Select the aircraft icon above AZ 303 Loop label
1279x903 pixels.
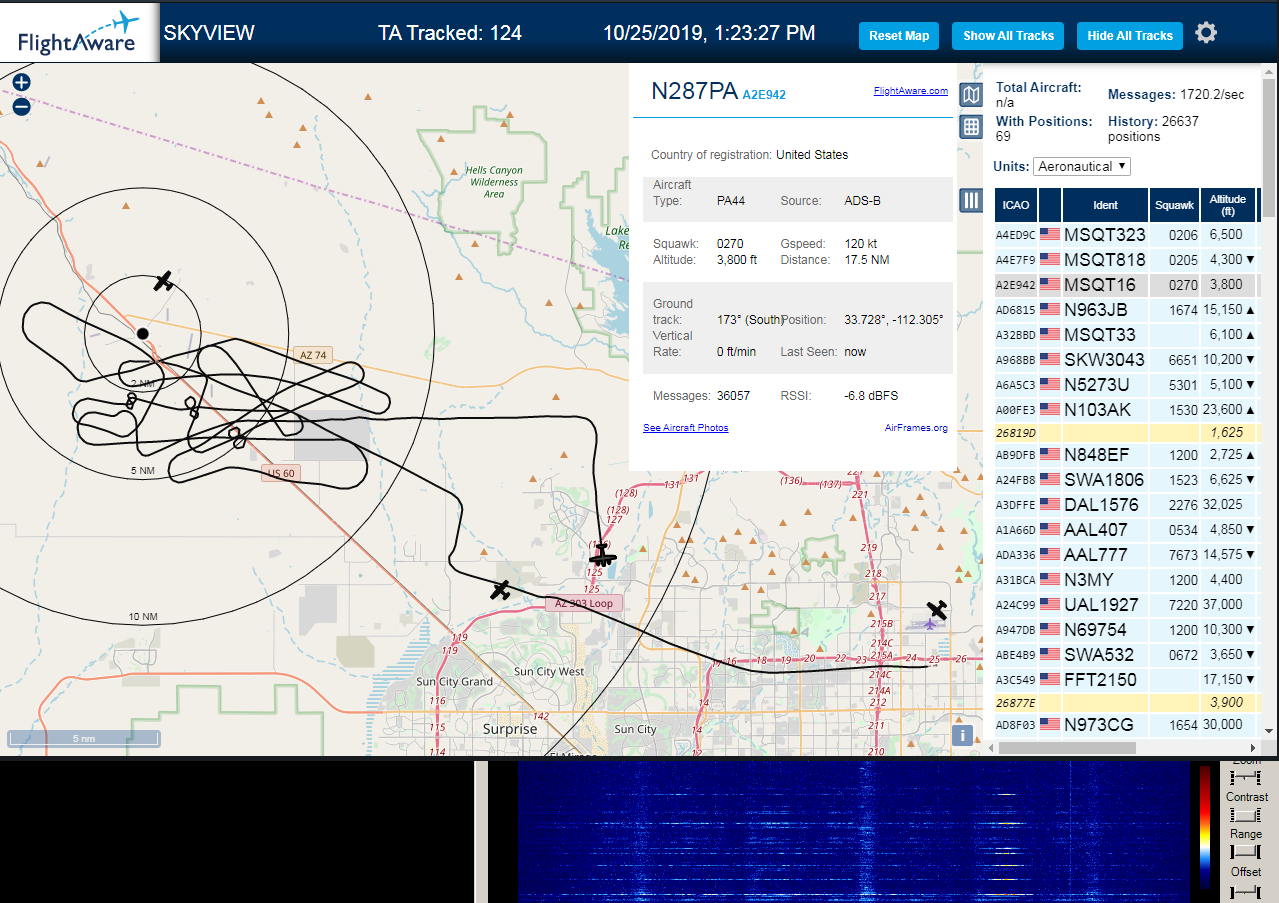coord(602,555)
